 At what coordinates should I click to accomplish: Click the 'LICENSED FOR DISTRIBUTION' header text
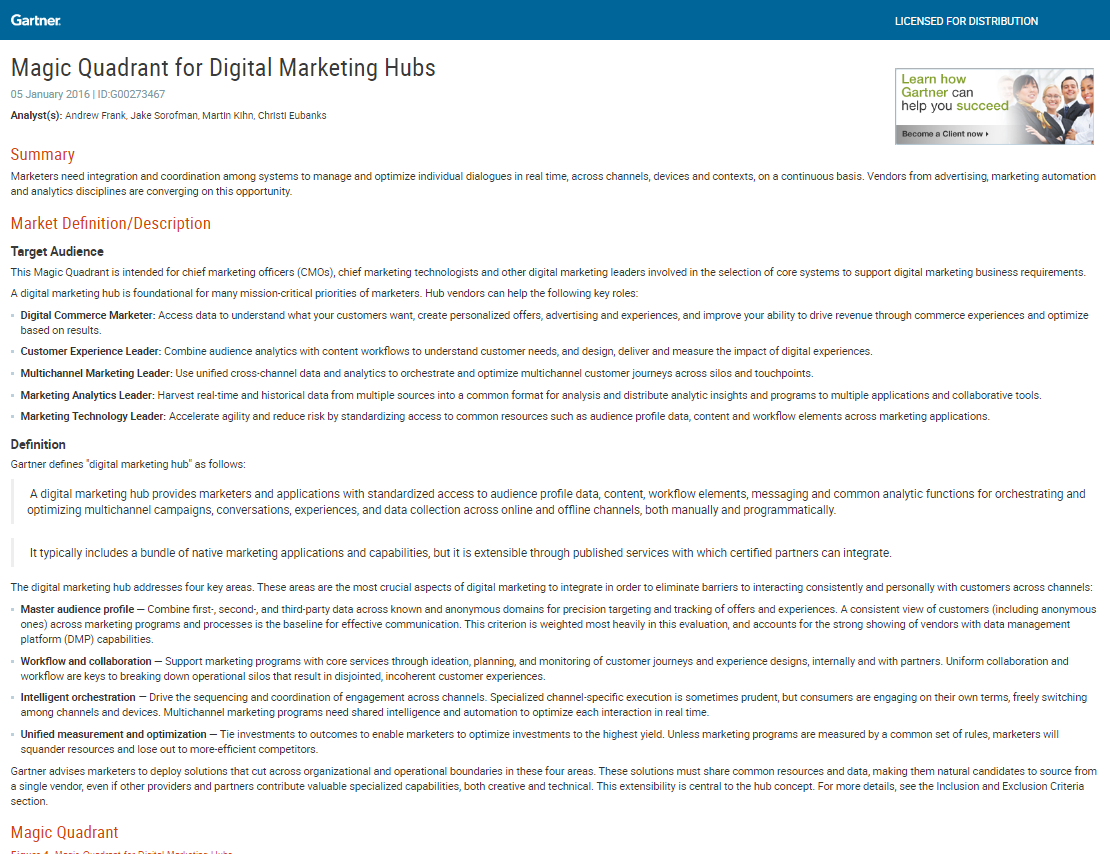tap(966, 21)
